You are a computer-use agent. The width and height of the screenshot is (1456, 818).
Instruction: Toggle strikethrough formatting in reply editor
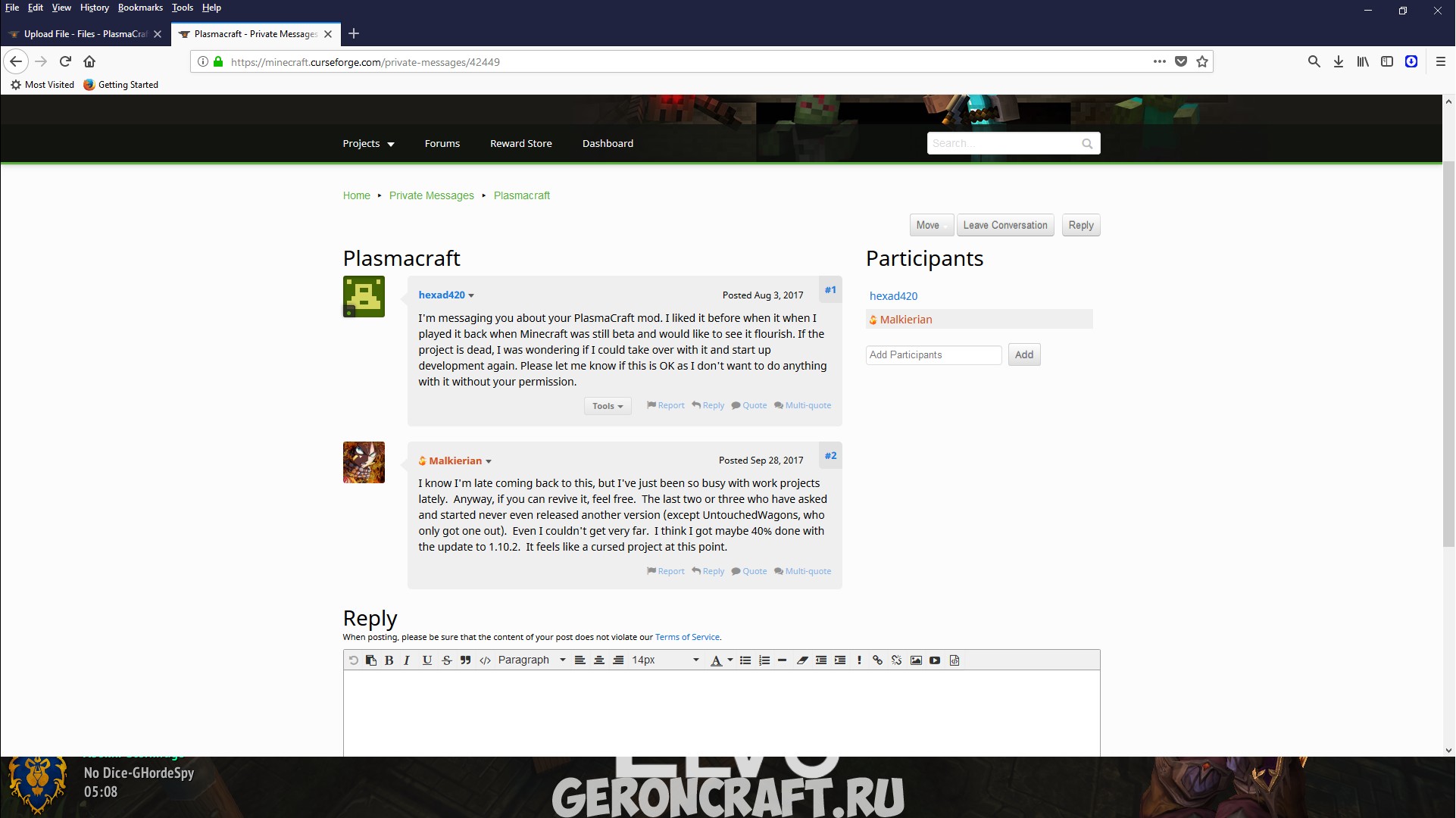(447, 660)
